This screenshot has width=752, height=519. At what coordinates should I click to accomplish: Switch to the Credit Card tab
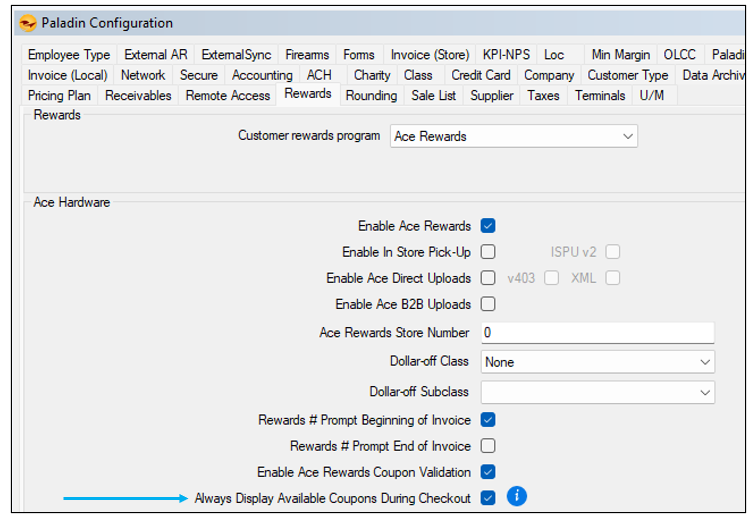[480, 75]
